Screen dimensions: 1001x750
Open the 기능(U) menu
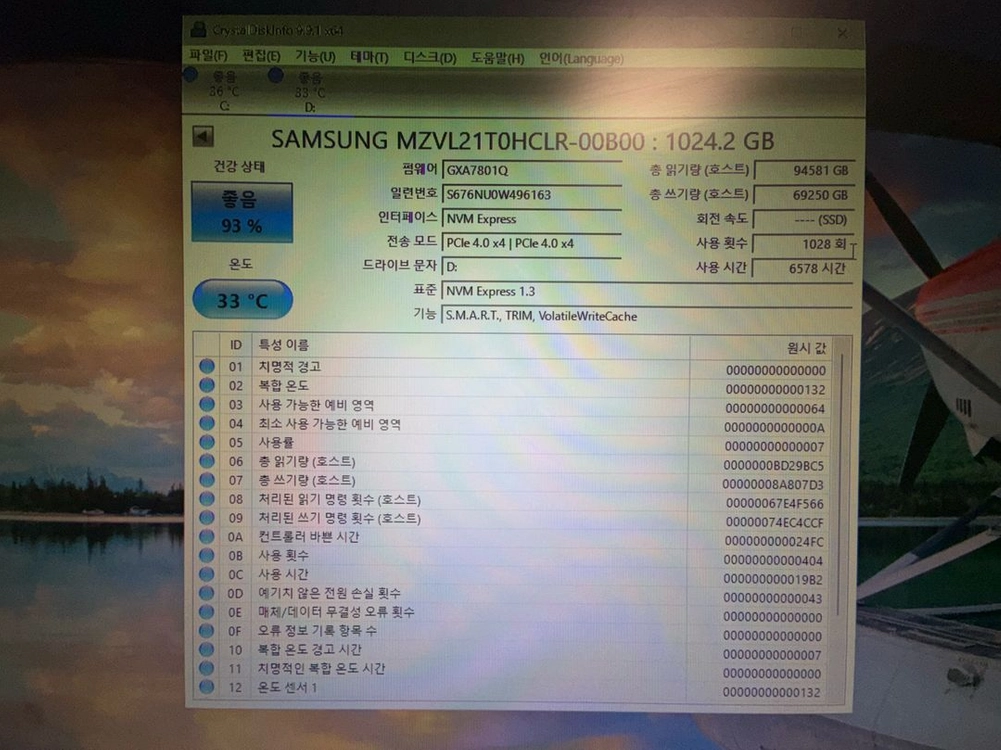point(315,57)
